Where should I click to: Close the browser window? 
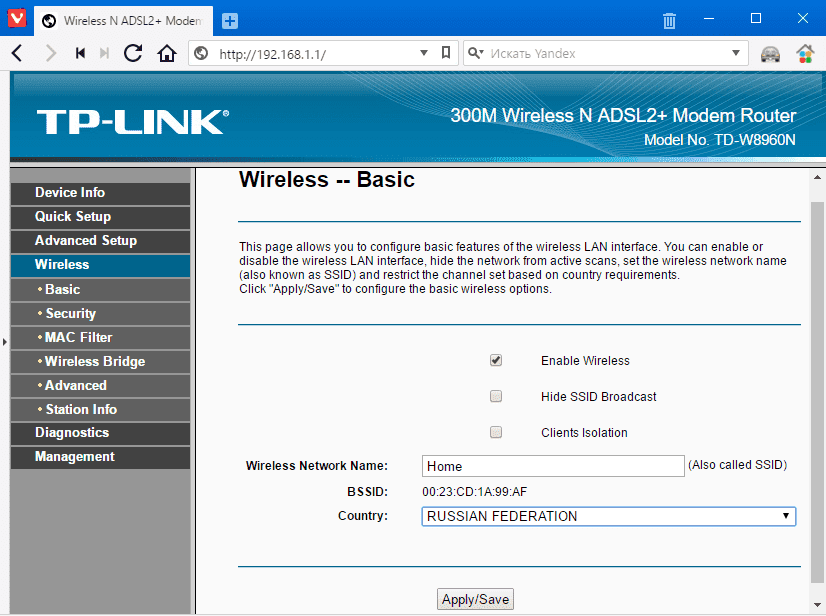(803, 18)
